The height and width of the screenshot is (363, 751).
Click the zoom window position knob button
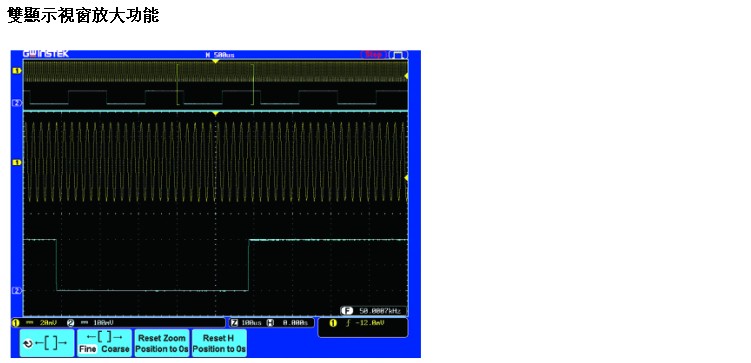point(47,343)
